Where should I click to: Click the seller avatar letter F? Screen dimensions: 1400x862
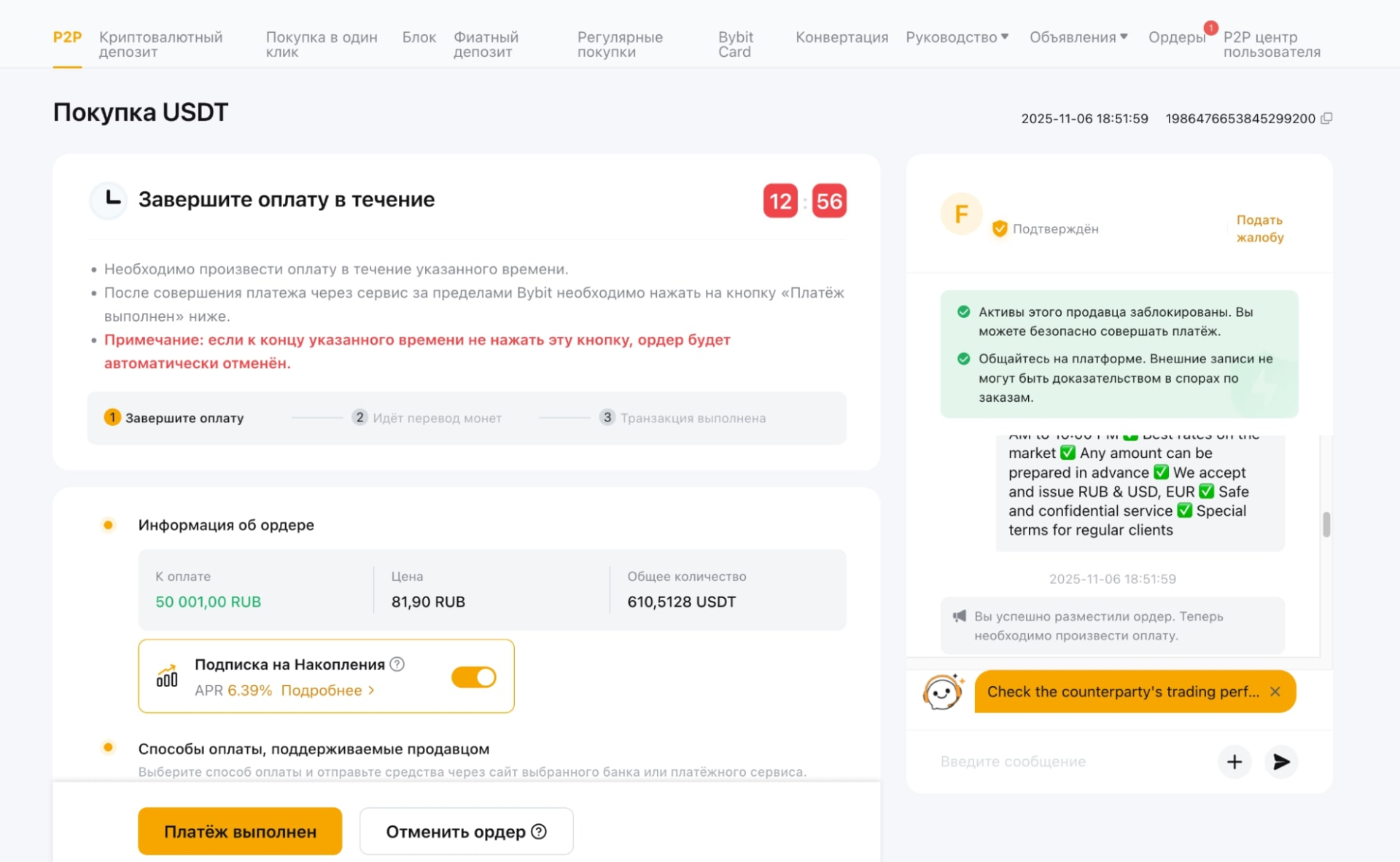tap(961, 214)
